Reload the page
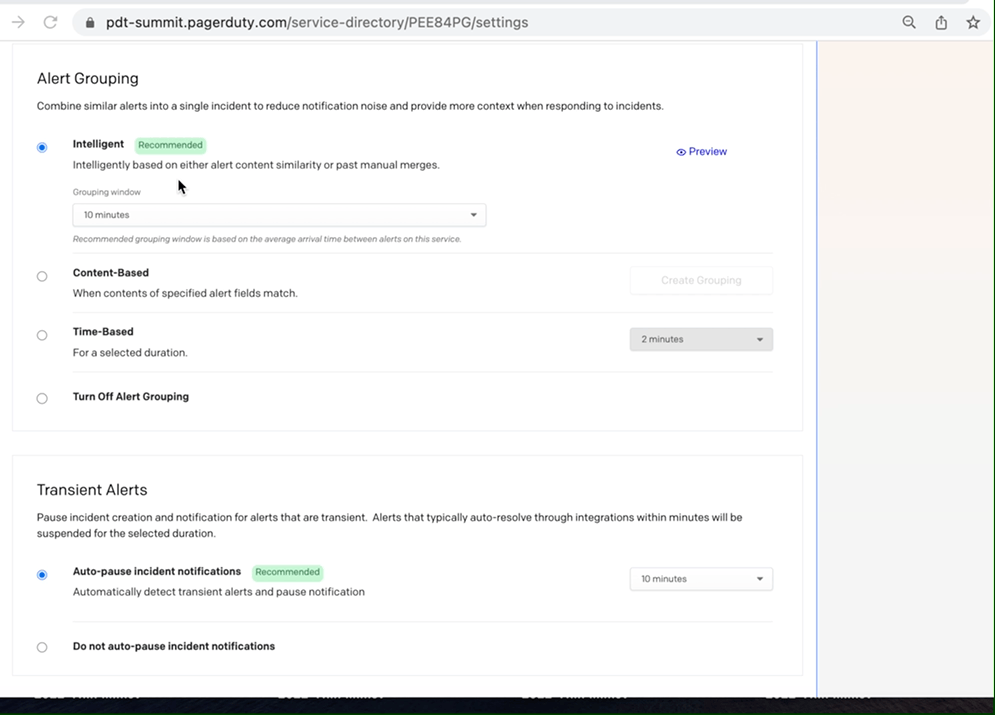 tap(50, 21)
